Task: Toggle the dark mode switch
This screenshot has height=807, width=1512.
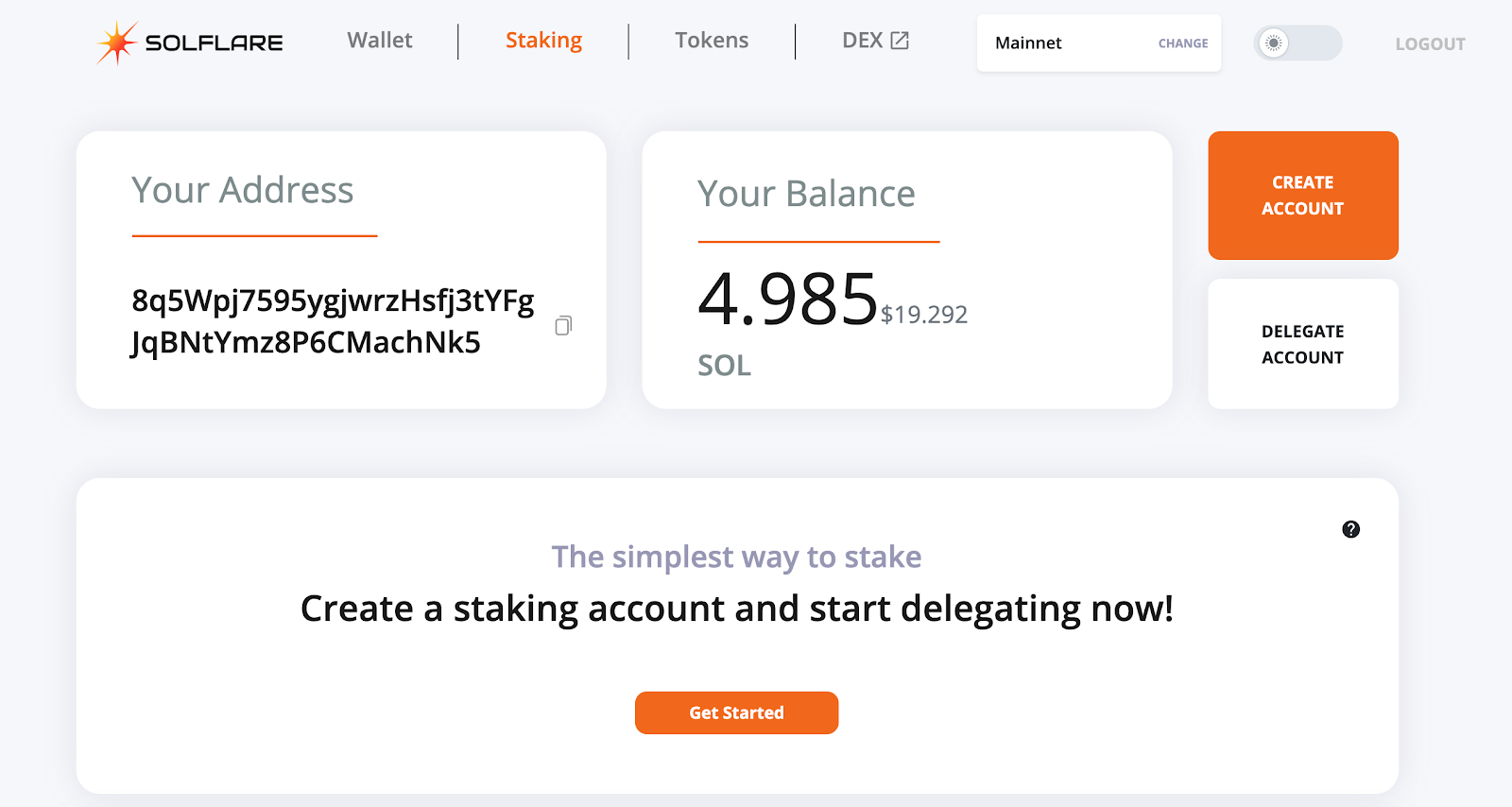Action: [x=1297, y=43]
